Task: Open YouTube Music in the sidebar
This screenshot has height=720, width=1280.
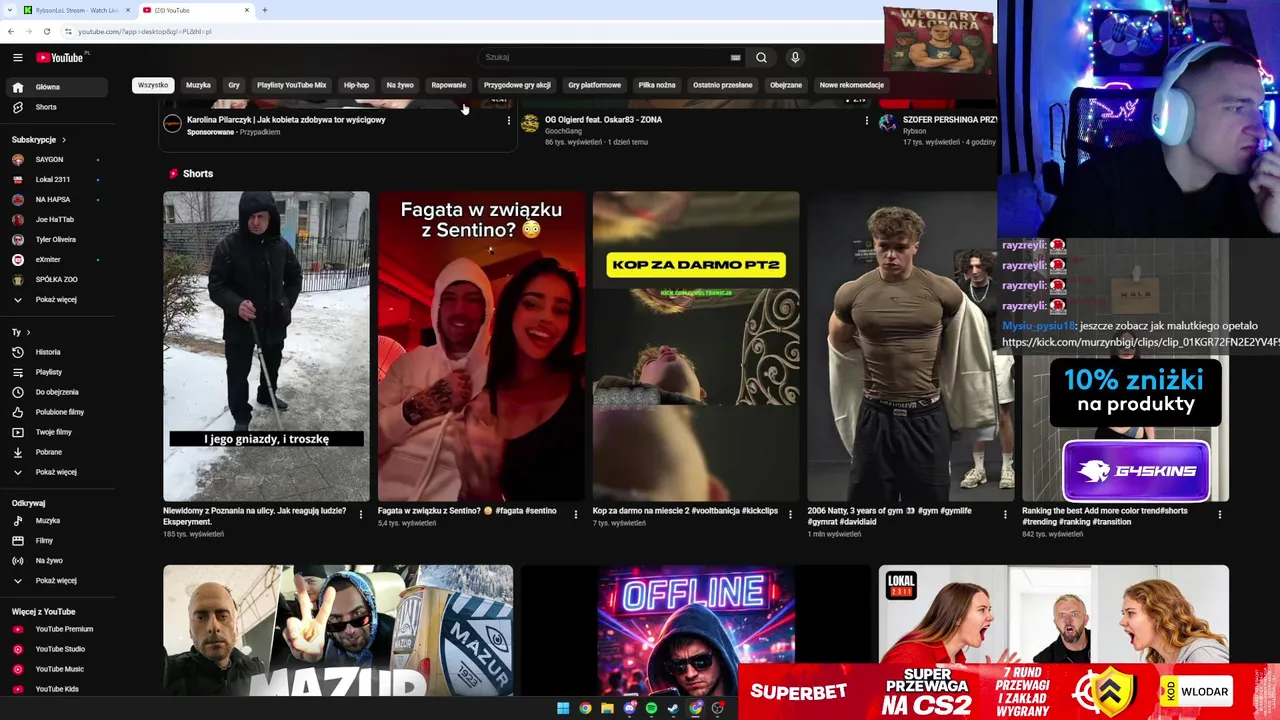Action: [x=55, y=669]
